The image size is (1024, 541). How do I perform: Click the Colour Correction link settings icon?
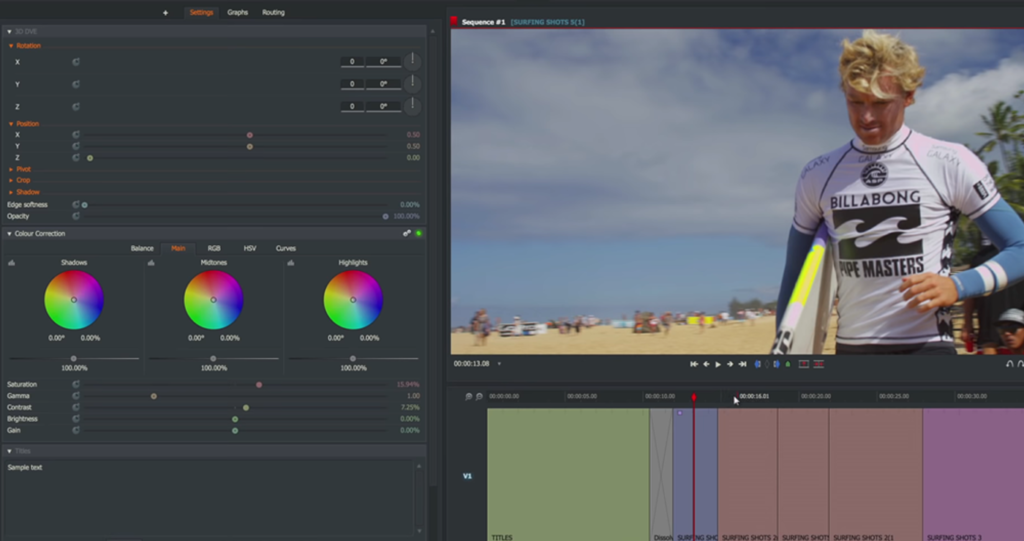coord(407,233)
